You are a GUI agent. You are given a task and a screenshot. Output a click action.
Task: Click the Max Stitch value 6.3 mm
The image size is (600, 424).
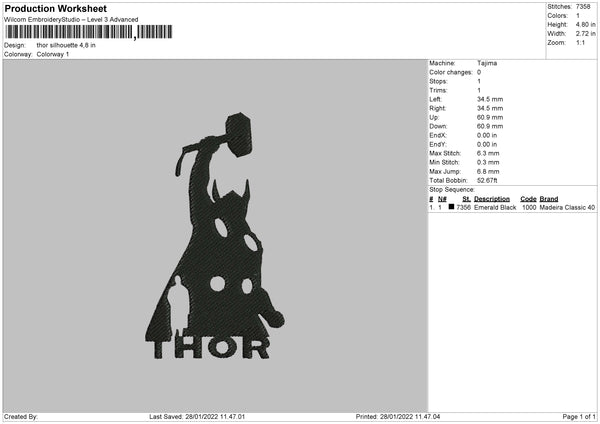tap(488, 153)
